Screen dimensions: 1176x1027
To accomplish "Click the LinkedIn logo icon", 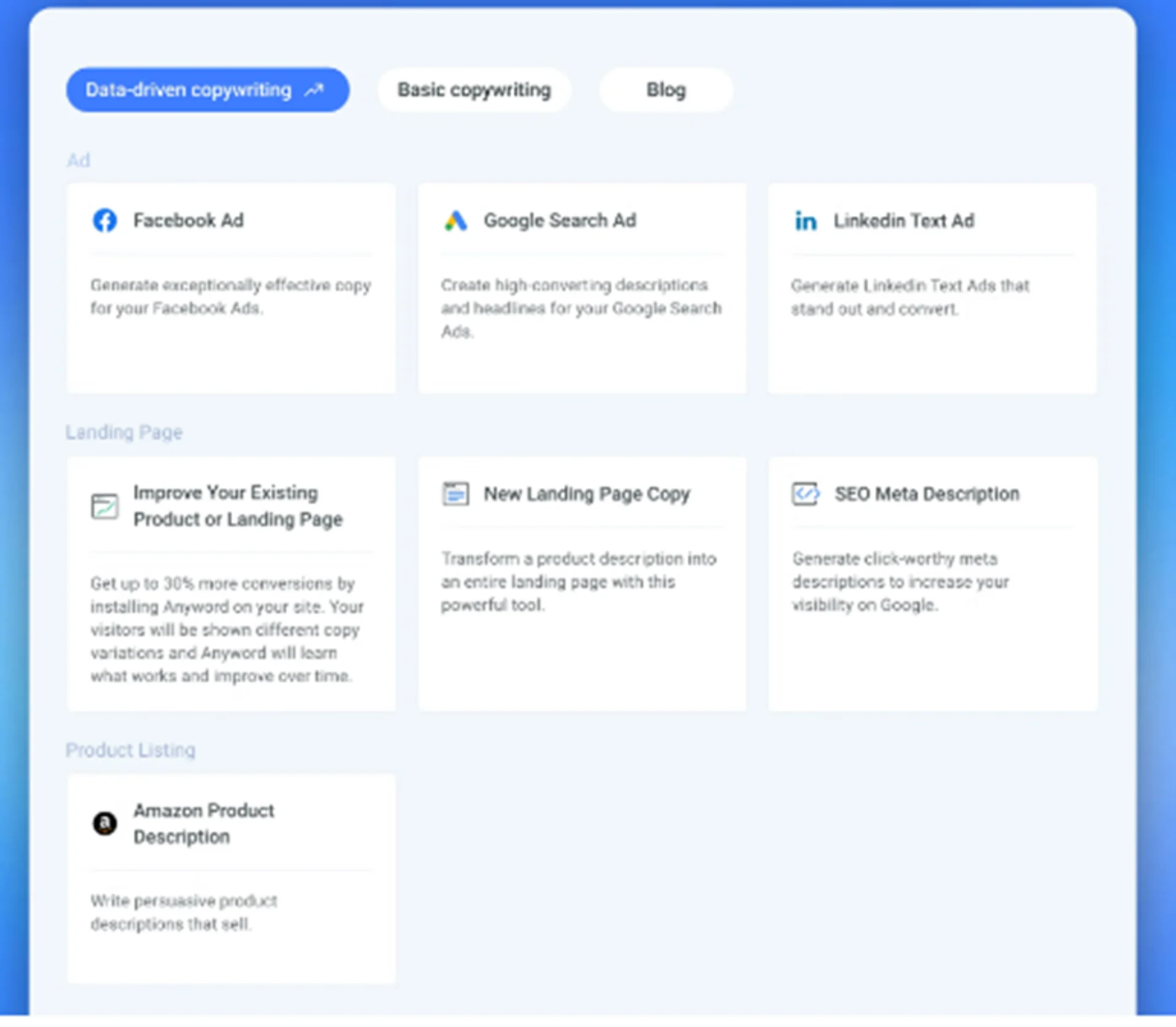I will point(805,221).
